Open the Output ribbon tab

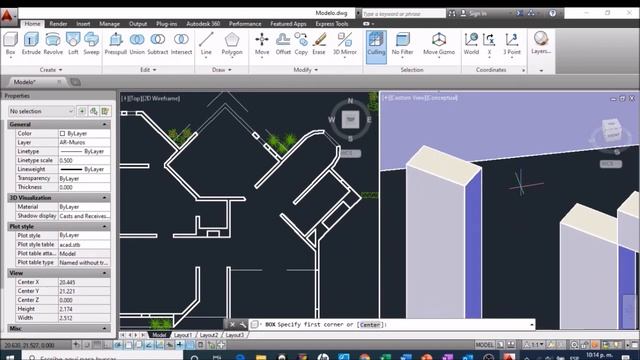[138, 24]
